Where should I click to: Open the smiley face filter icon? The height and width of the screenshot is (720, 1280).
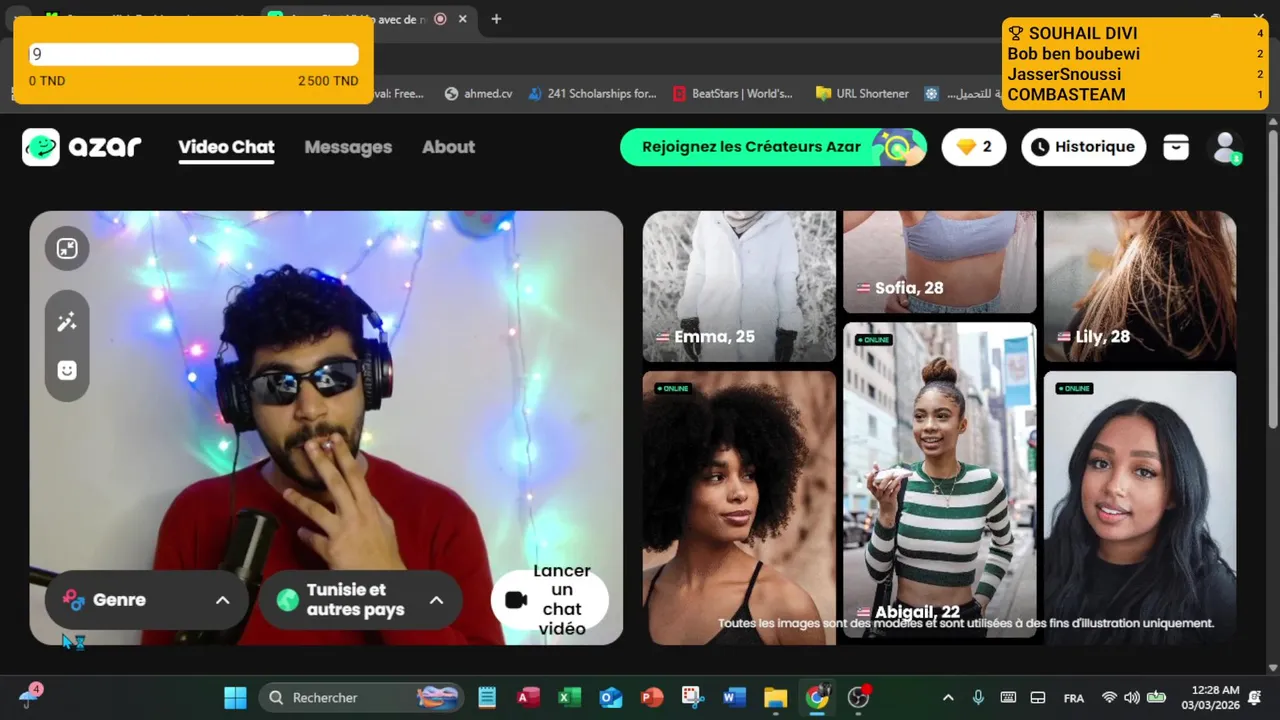pyautogui.click(x=67, y=370)
